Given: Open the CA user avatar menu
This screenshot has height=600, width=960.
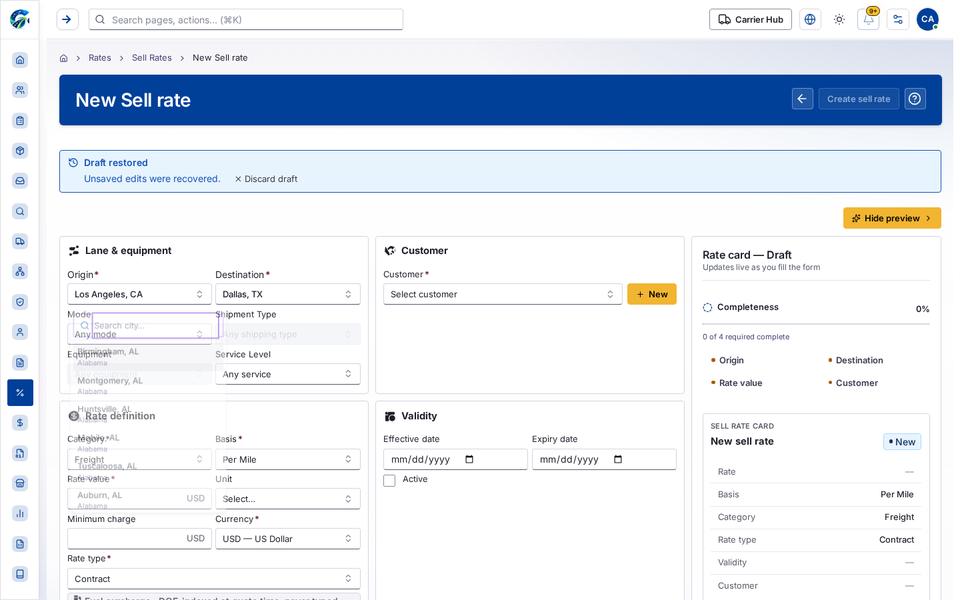Looking at the screenshot, I should coord(927,20).
